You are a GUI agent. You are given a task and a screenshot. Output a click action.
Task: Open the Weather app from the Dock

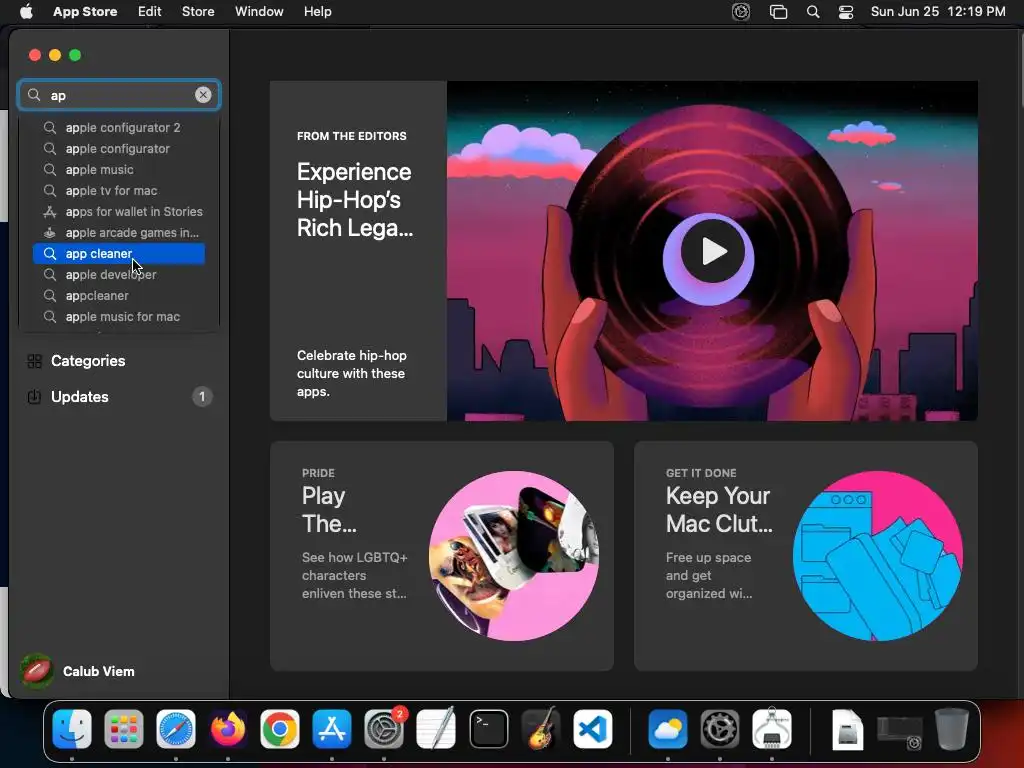coord(667,729)
